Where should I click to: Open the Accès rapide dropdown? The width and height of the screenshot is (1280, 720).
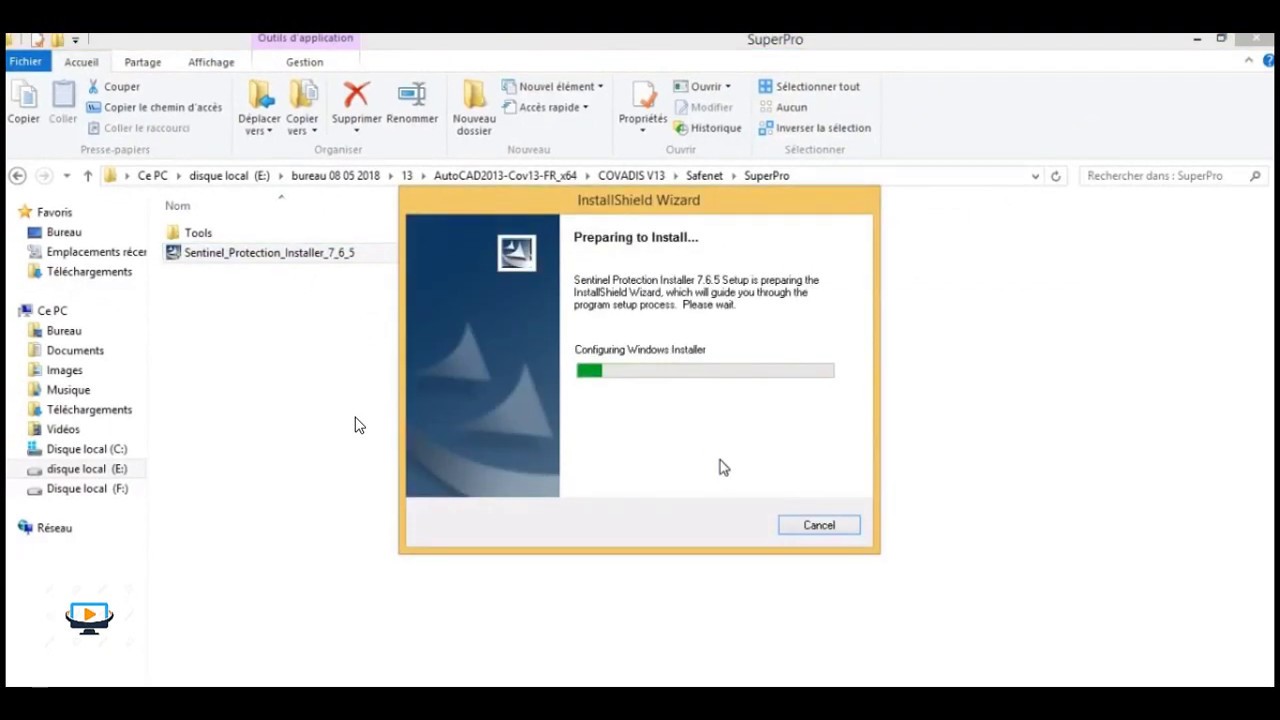click(545, 107)
